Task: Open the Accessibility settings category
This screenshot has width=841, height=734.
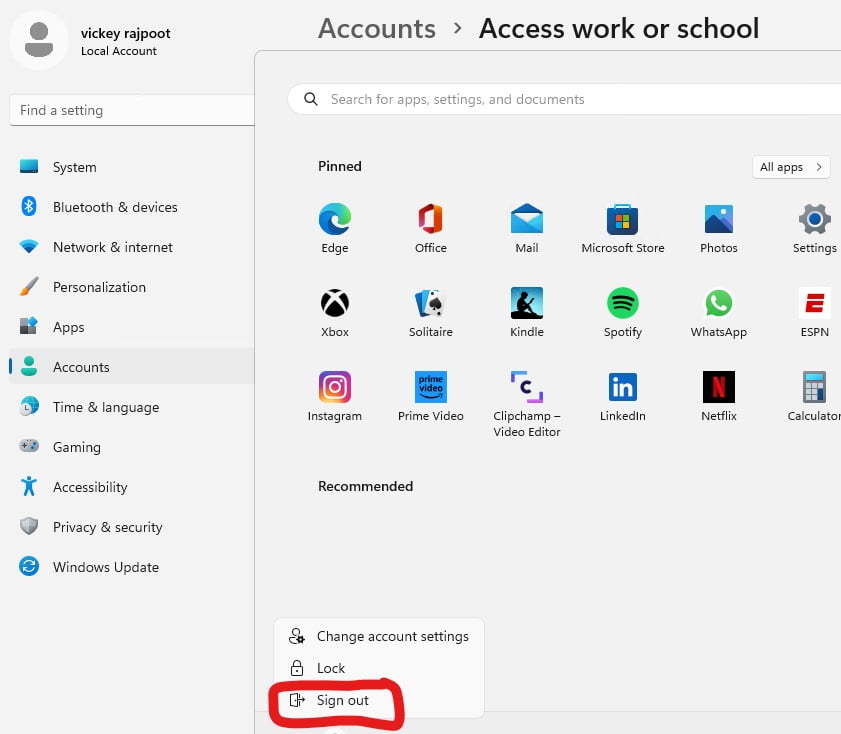Action: coord(131,487)
